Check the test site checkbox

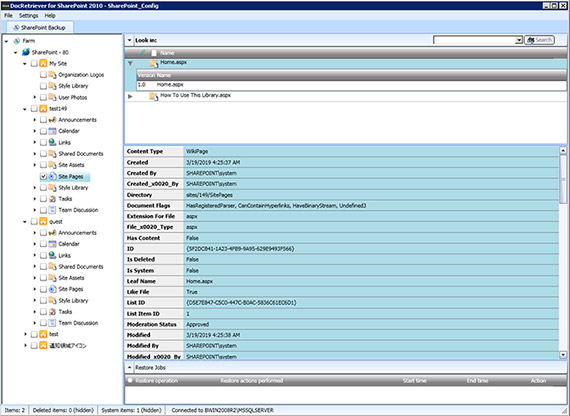point(34,334)
